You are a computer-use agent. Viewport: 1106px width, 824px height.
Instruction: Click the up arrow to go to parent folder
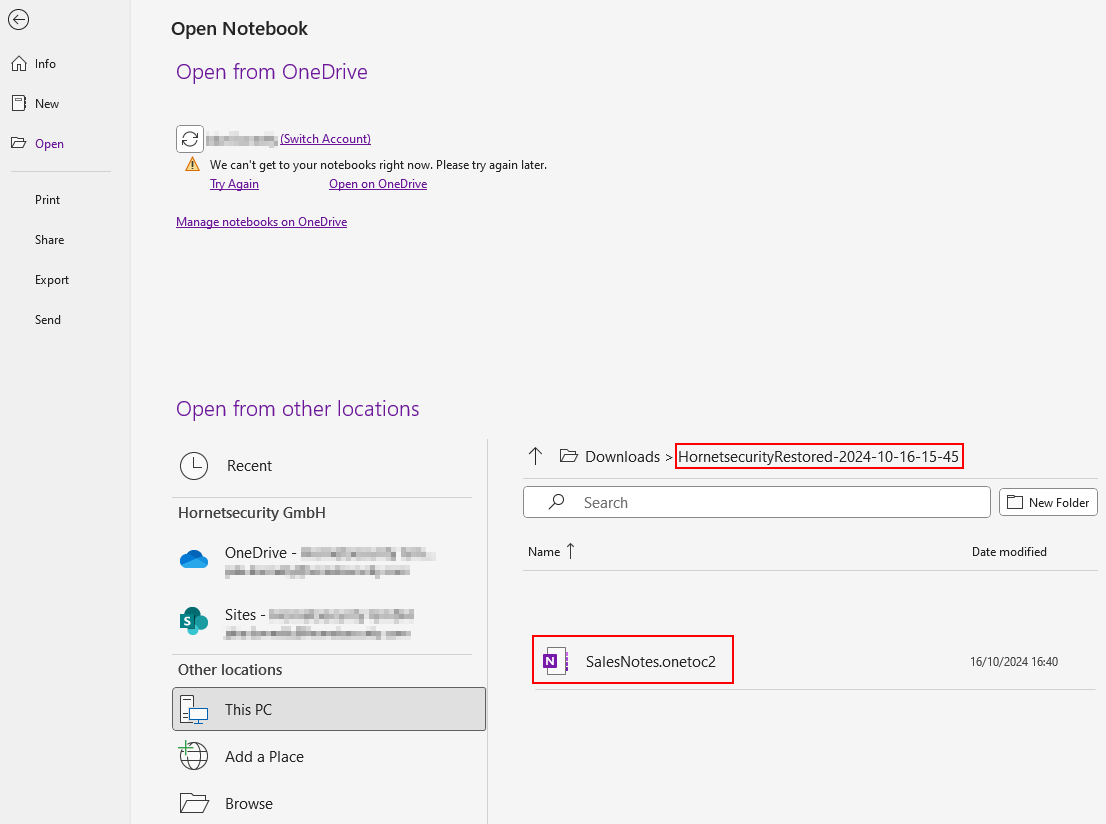pos(535,456)
